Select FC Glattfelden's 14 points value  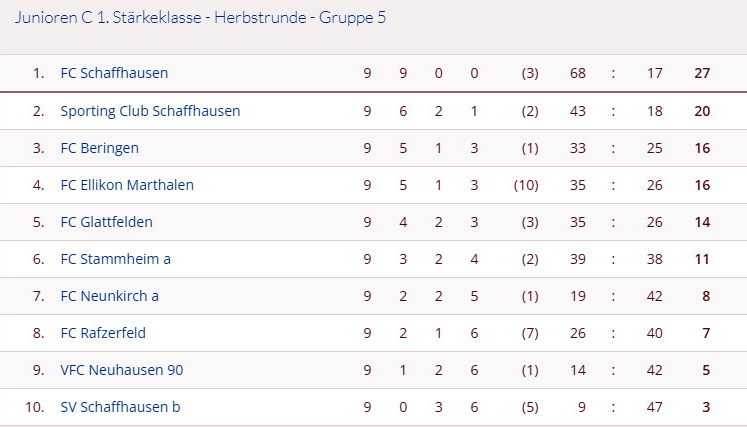[702, 222]
